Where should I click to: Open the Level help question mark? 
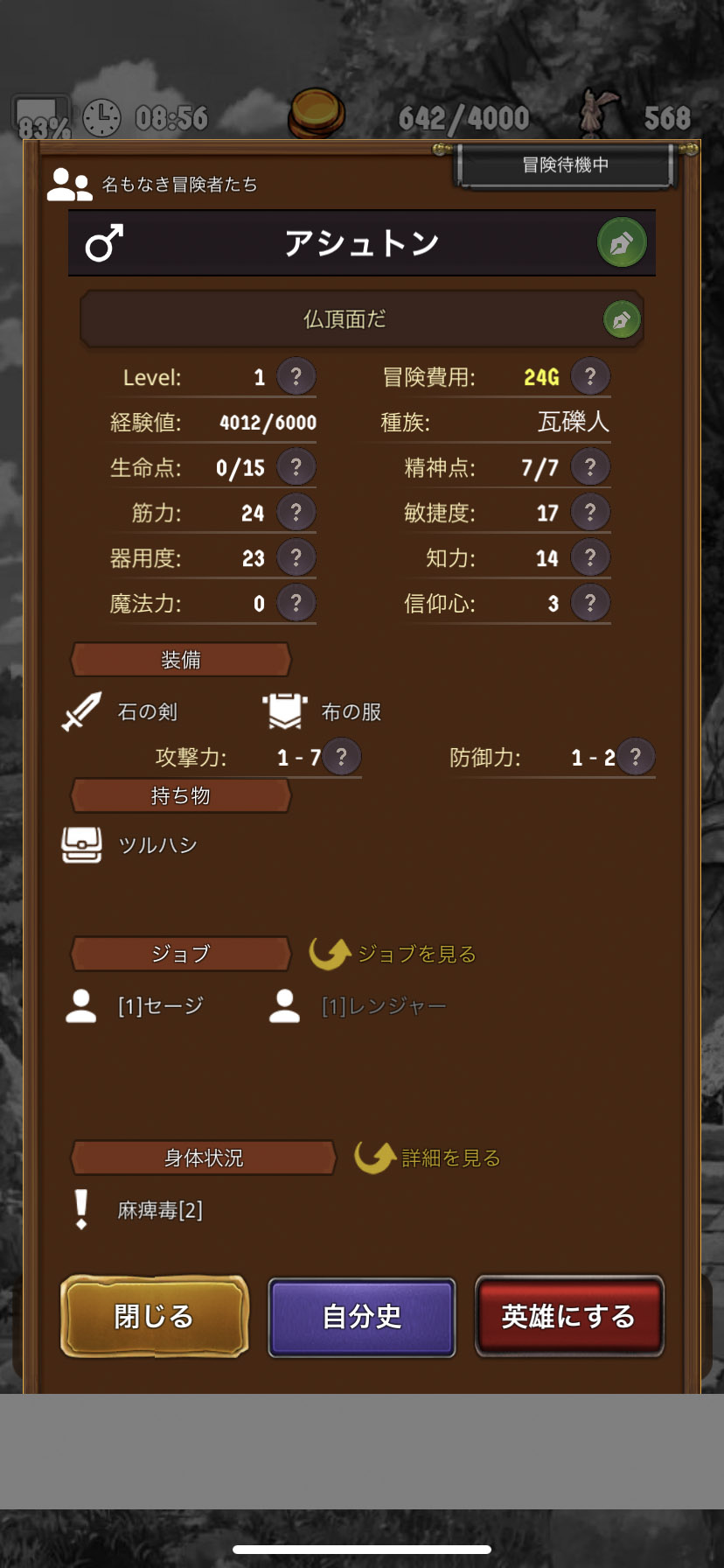pos(296,377)
